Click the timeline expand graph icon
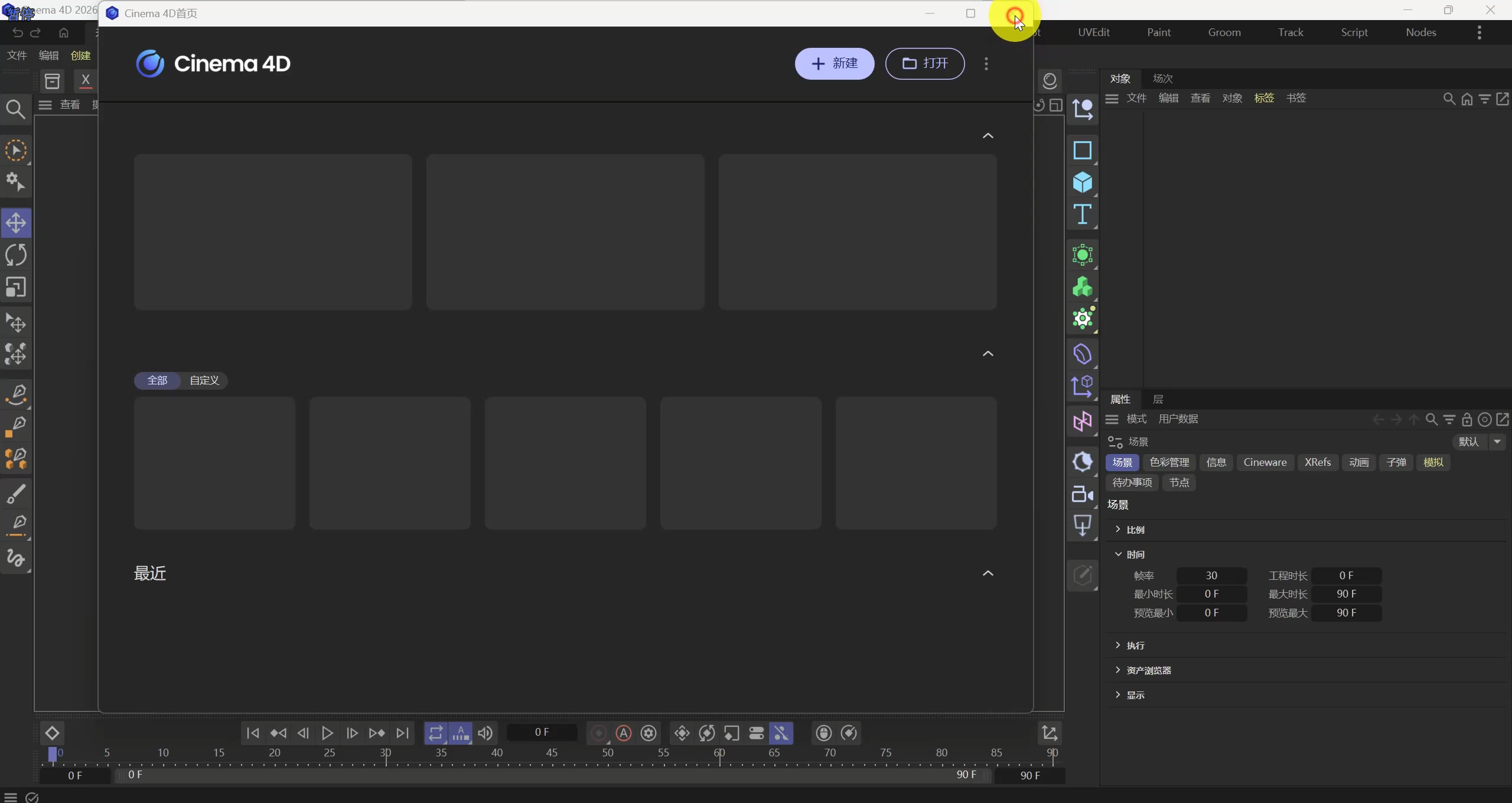This screenshot has height=803, width=1512. tap(1050, 733)
